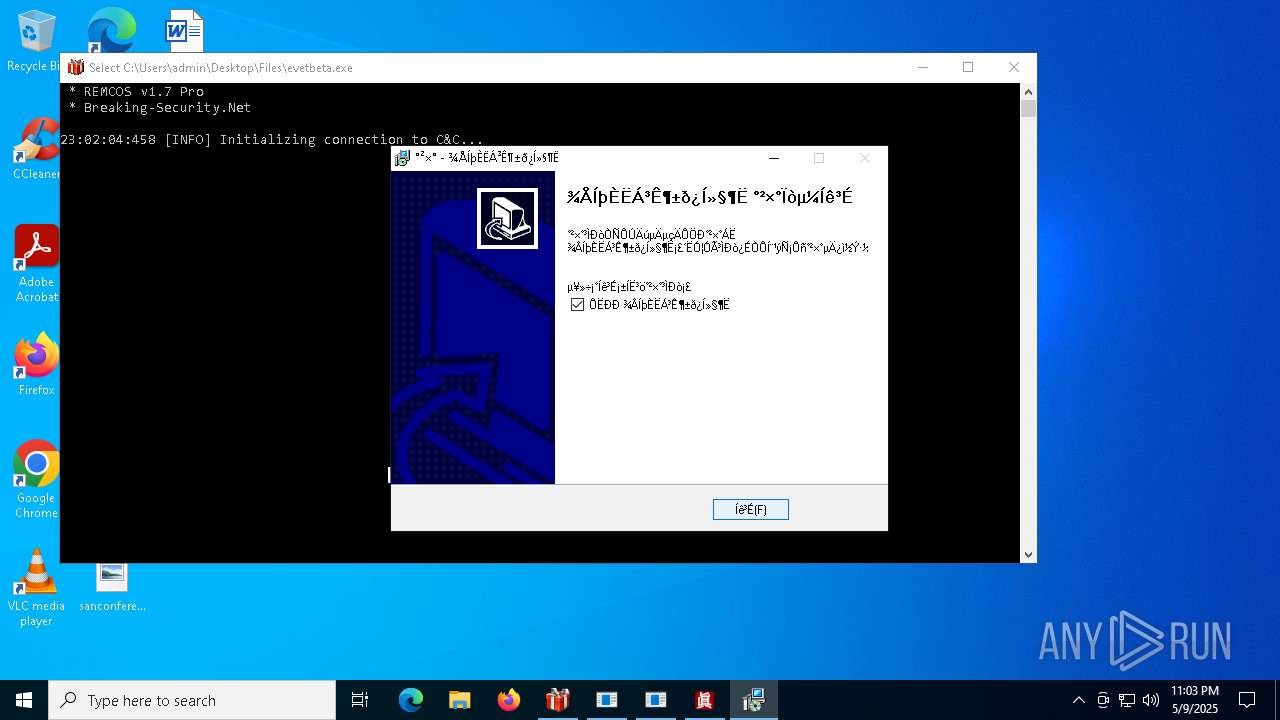Open Firefox desktop shortcut
Viewport: 1280px width, 720px height.
[36, 365]
